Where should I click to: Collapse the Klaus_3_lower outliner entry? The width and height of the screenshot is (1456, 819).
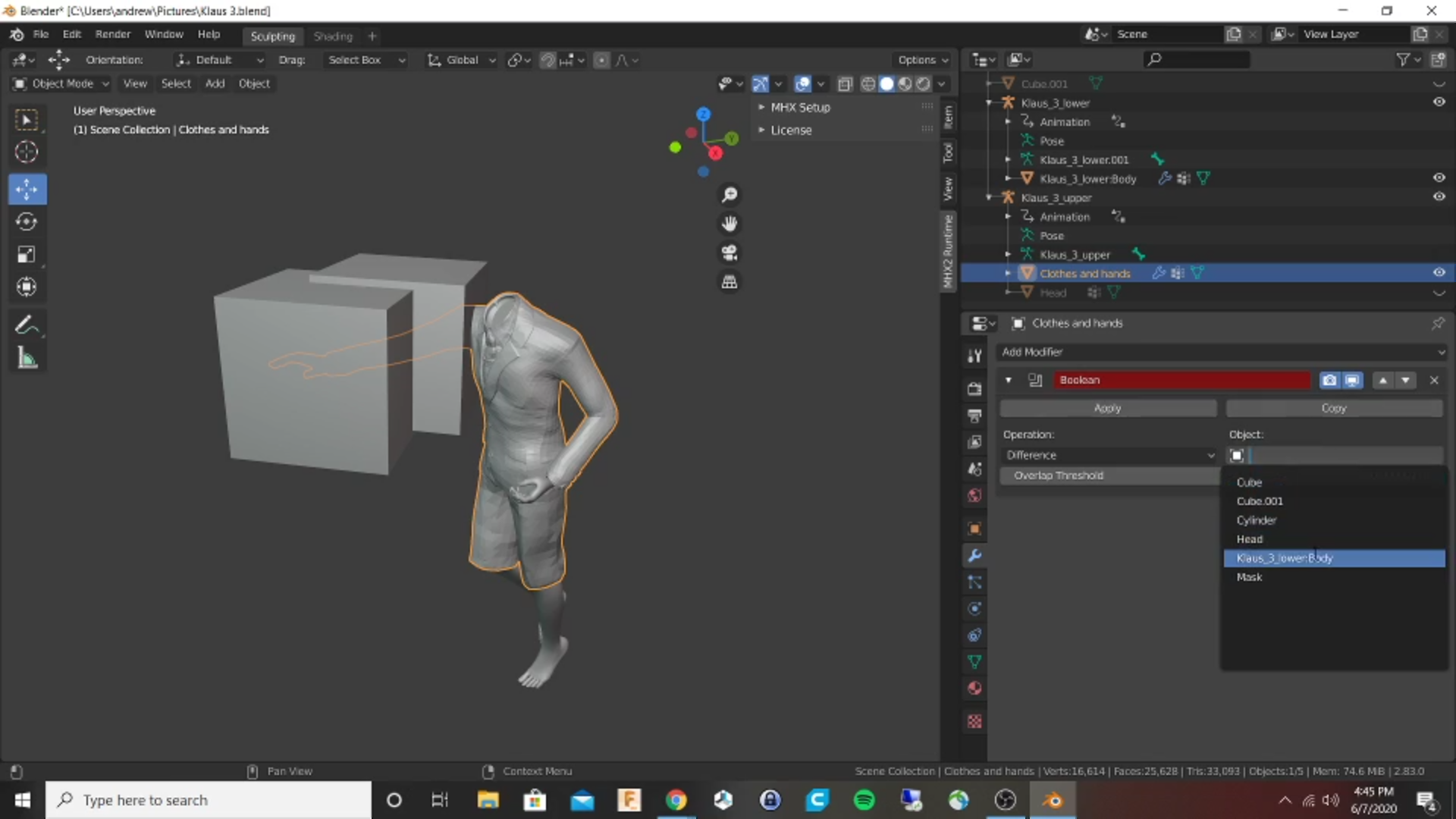coord(989,102)
